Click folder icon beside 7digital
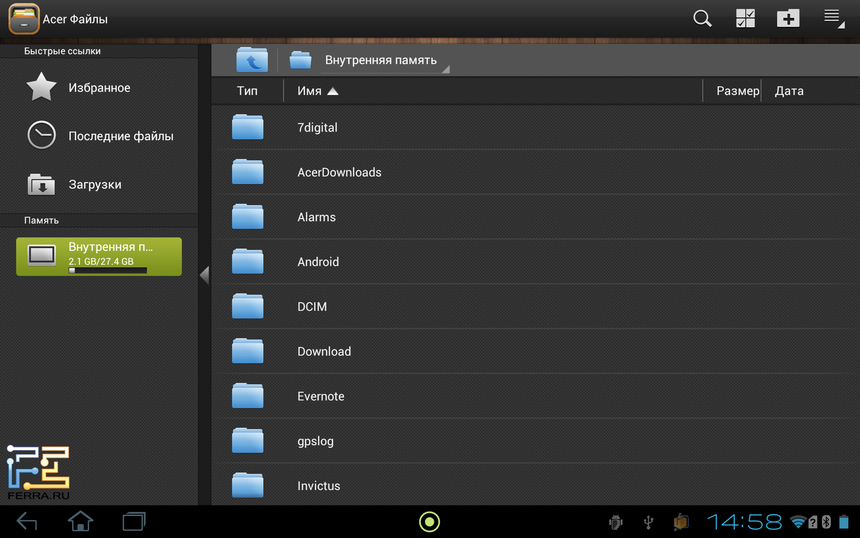 pos(247,127)
